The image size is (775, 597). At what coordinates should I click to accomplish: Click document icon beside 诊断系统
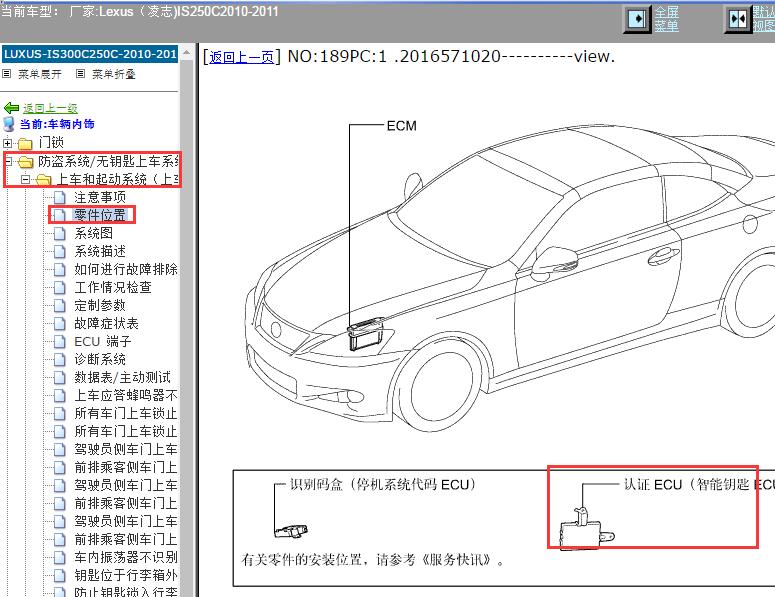[59, 359]
